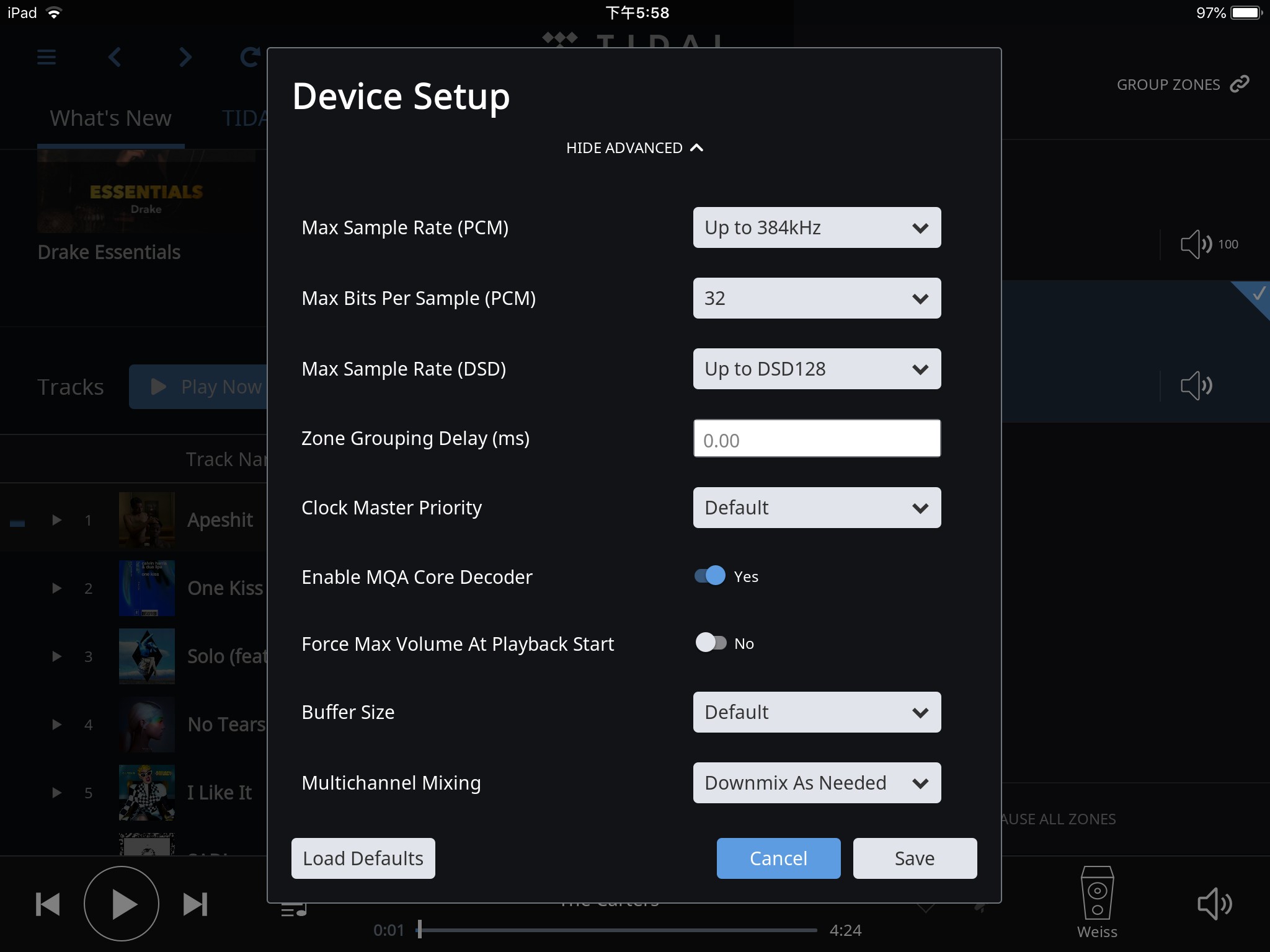Image resolution: width=1270 pixels, height=952 pixels.
Task: Go forward with the right arrow
Action: tap(185, 58)
